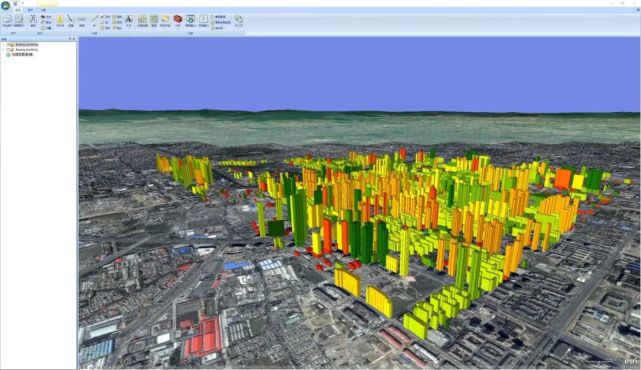Open the round application menu button

[x=5, y=5]
